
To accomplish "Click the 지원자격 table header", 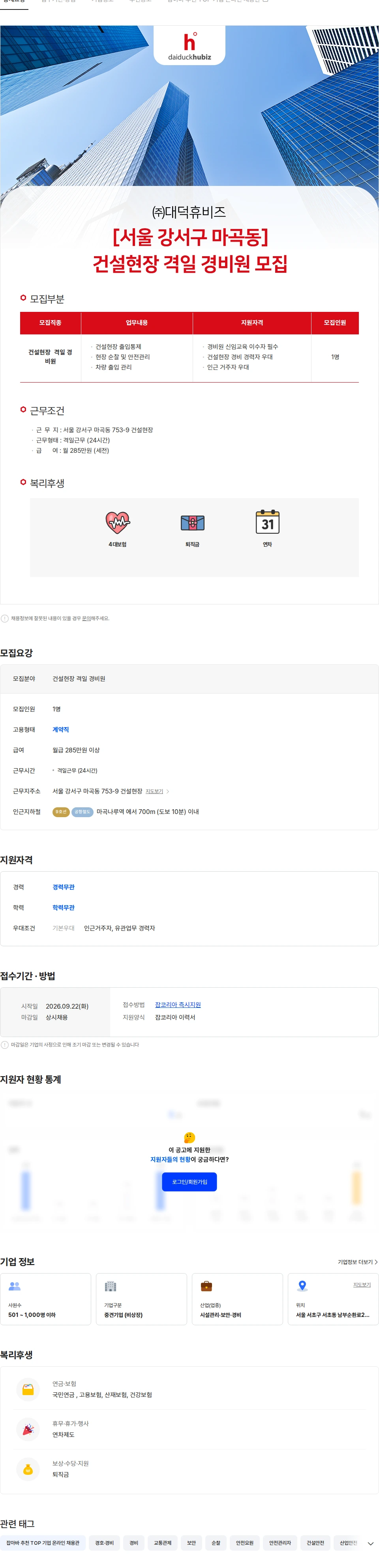I will pos(252,323).
